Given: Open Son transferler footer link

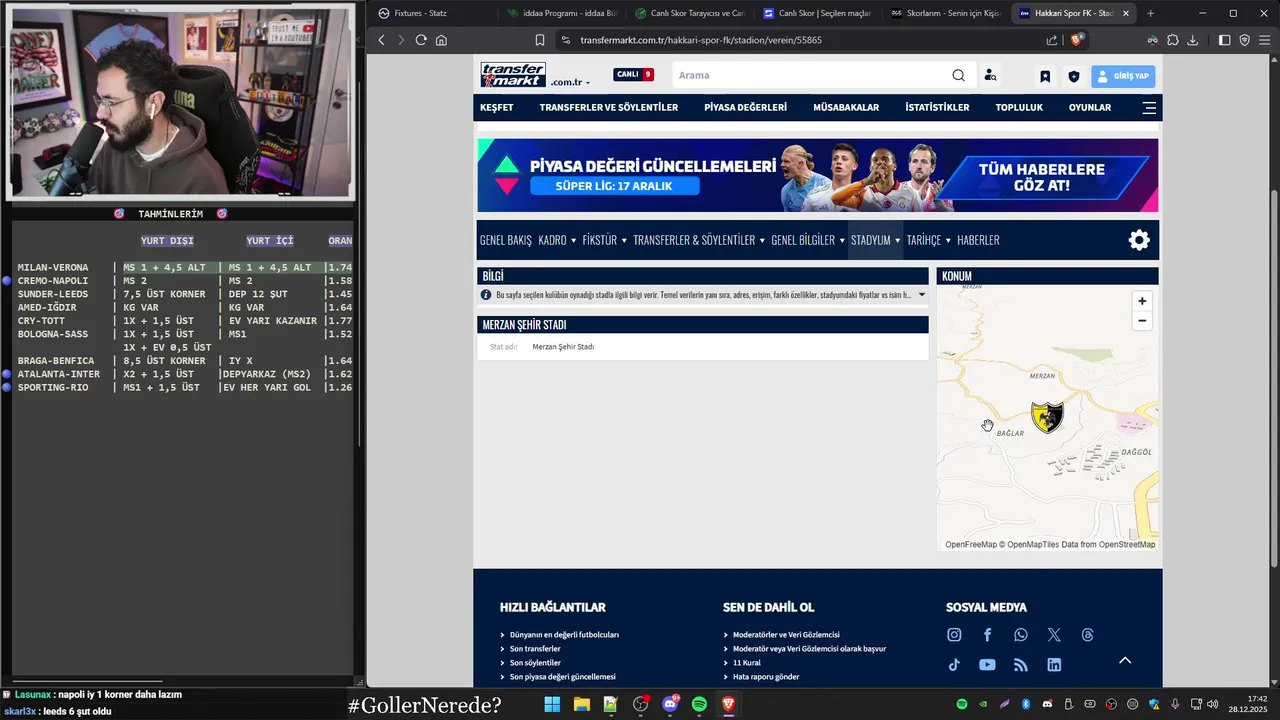Looking at the screenshot, I should coord(535,649).
